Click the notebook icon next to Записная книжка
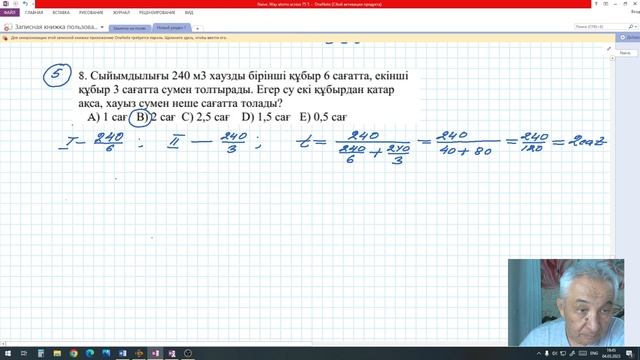Image resolution: width=640 pixels, height=360 pixels. point(7,27)
